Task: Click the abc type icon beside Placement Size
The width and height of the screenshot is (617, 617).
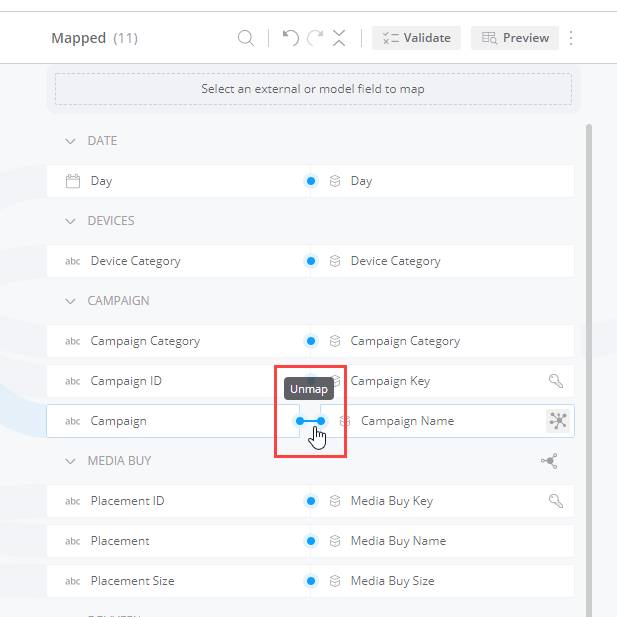Action: click(x=73, y=581)
